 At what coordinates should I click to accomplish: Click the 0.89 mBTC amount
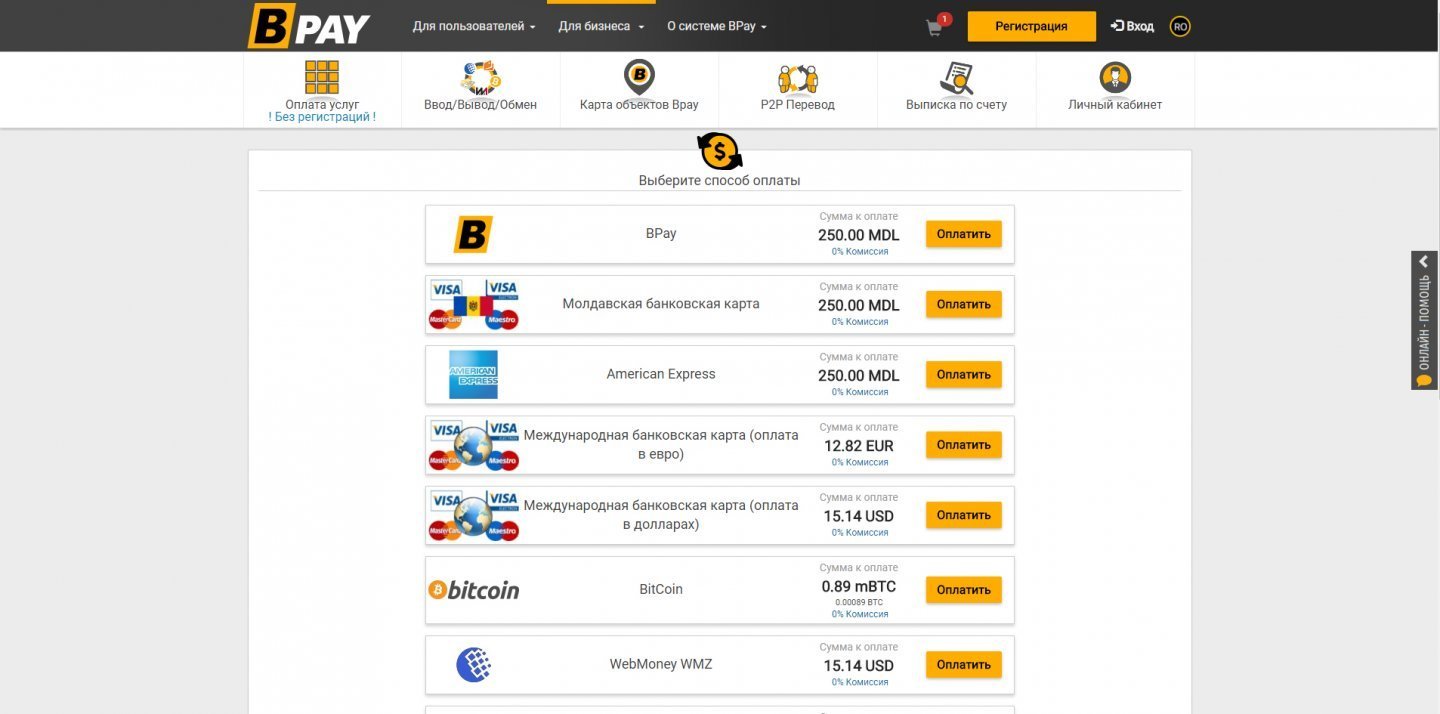tap(859, 587)
